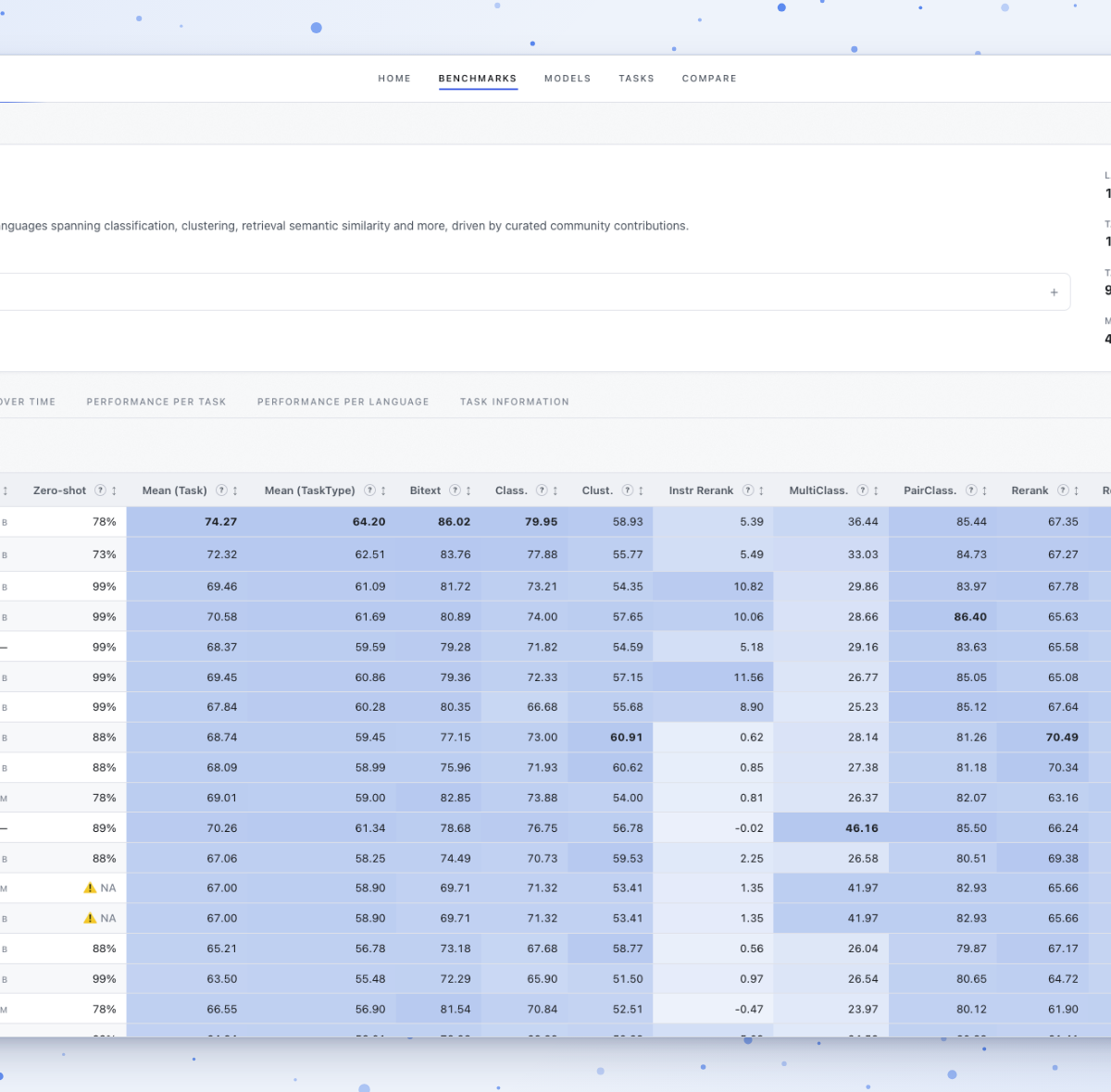Sort by MultiClass. column arrow
The image size is (1111, 1092).
point(876,490)
